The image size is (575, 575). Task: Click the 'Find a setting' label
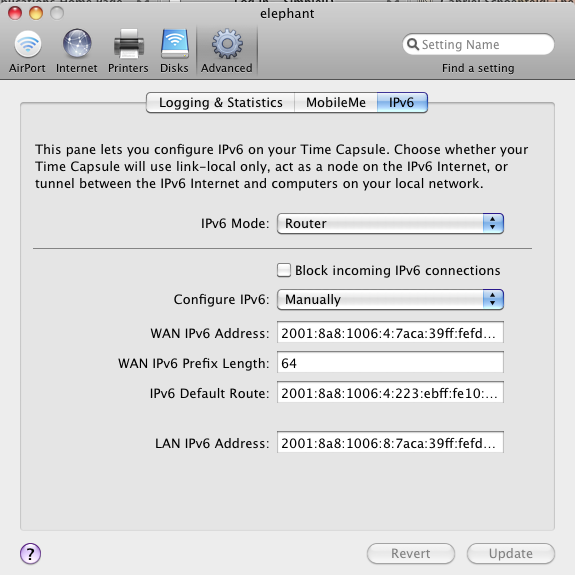coord(478,68)
